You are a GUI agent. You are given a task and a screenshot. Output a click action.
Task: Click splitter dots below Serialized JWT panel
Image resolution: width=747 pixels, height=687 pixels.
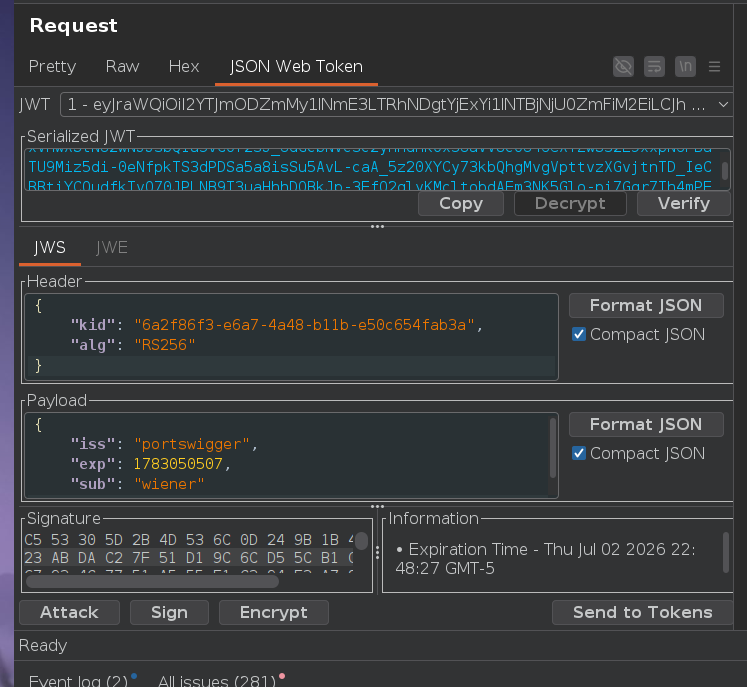pyautogui.click(x=377, y=226)
